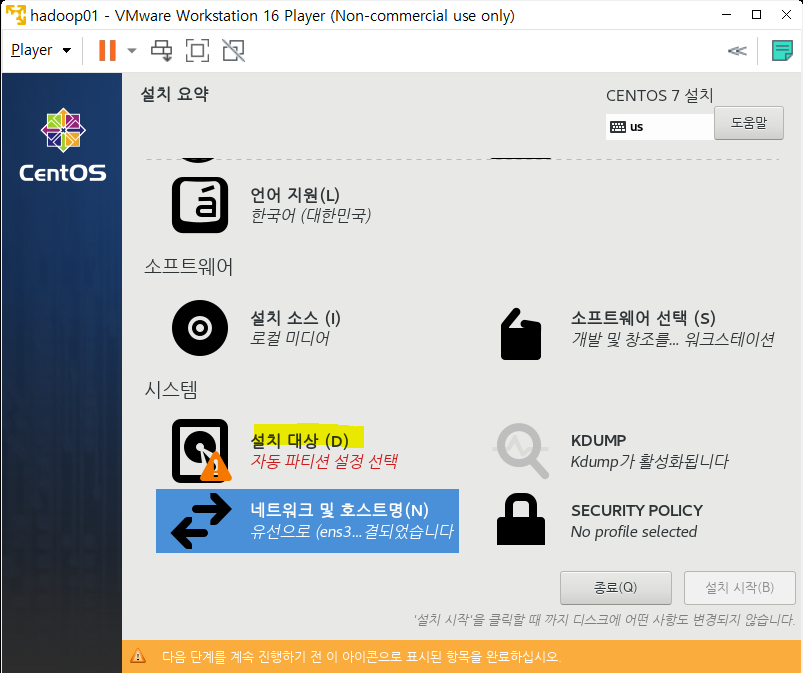Open SECURITY POLICY lock icon
The width and height of the screenshot is (803, 673).
[x=521, y=519]
